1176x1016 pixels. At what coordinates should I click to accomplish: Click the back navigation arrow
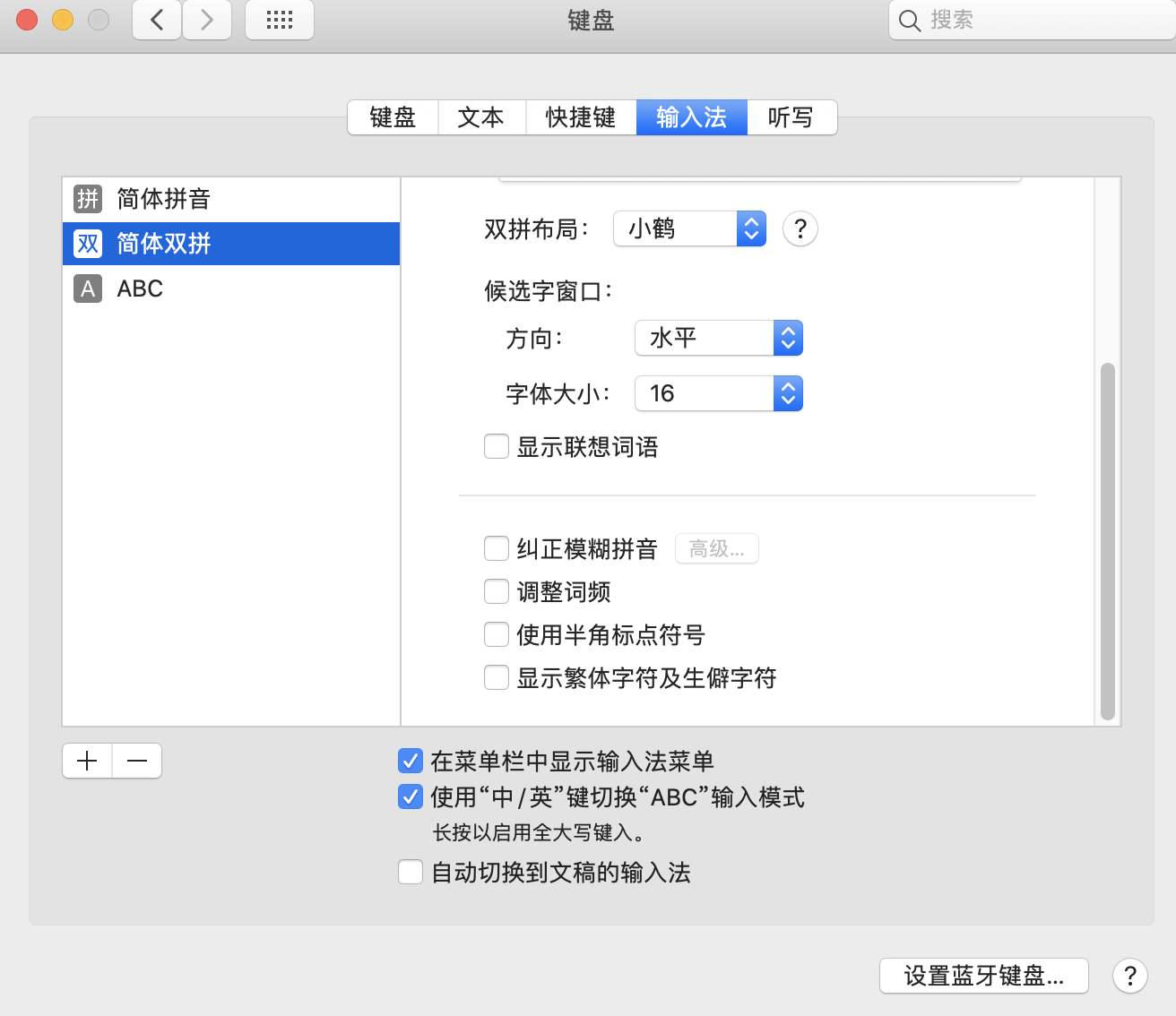tap(157, 20)
